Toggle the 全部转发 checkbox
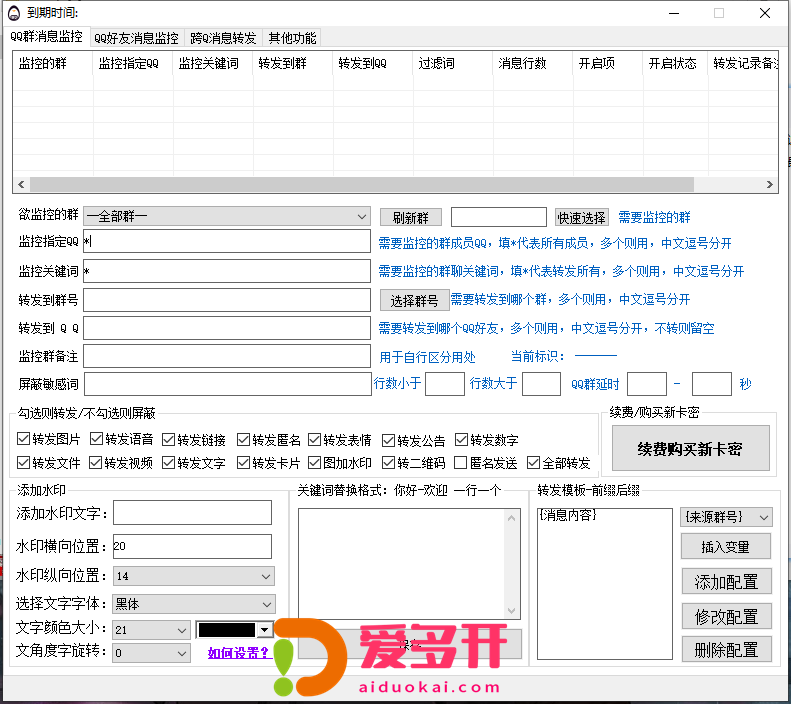 tap(533, 462)
